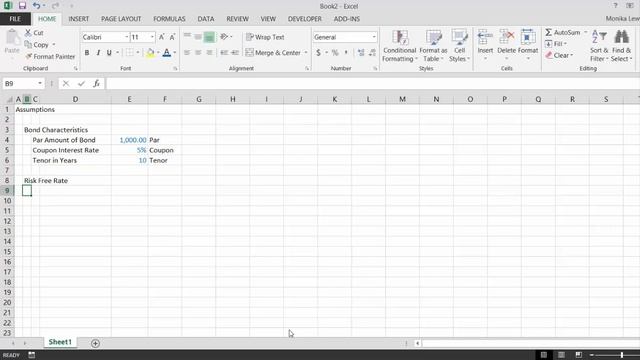Open Find & Select binoculars menu
The height and width of the screenshot is (360, 640).
click(621, 46)
